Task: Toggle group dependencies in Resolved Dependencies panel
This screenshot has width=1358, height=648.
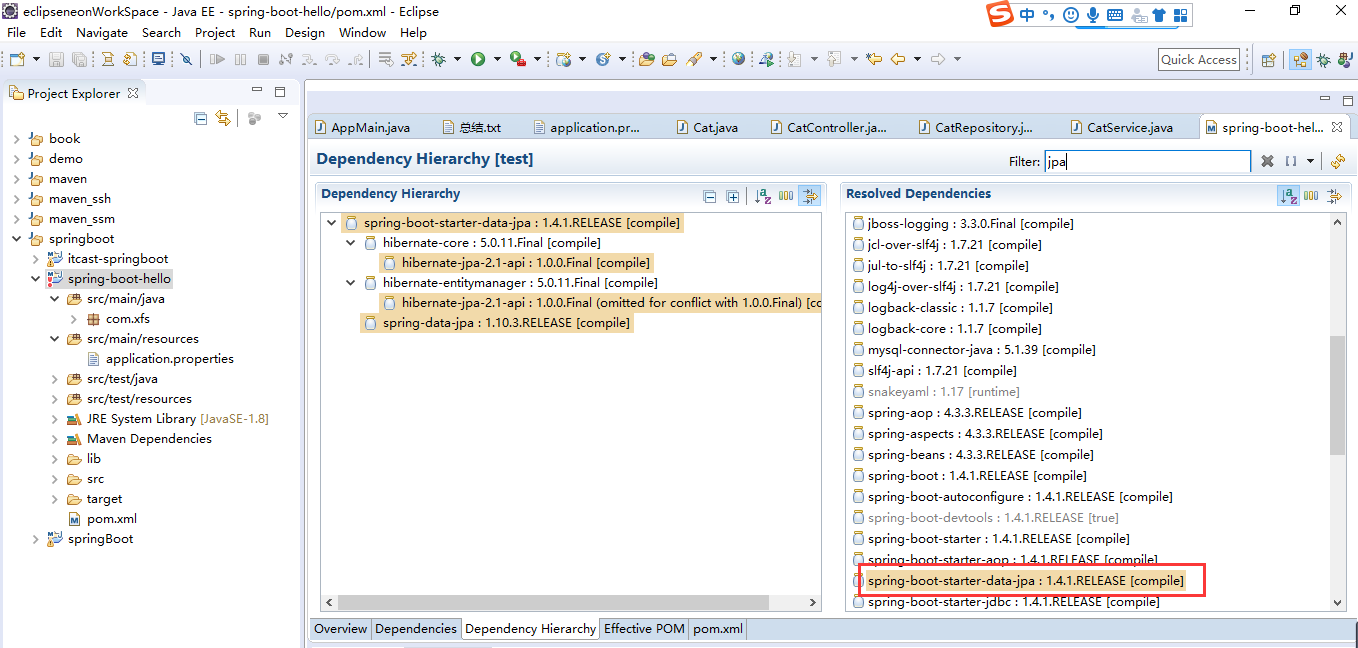Action: [x=1311, y=196]
